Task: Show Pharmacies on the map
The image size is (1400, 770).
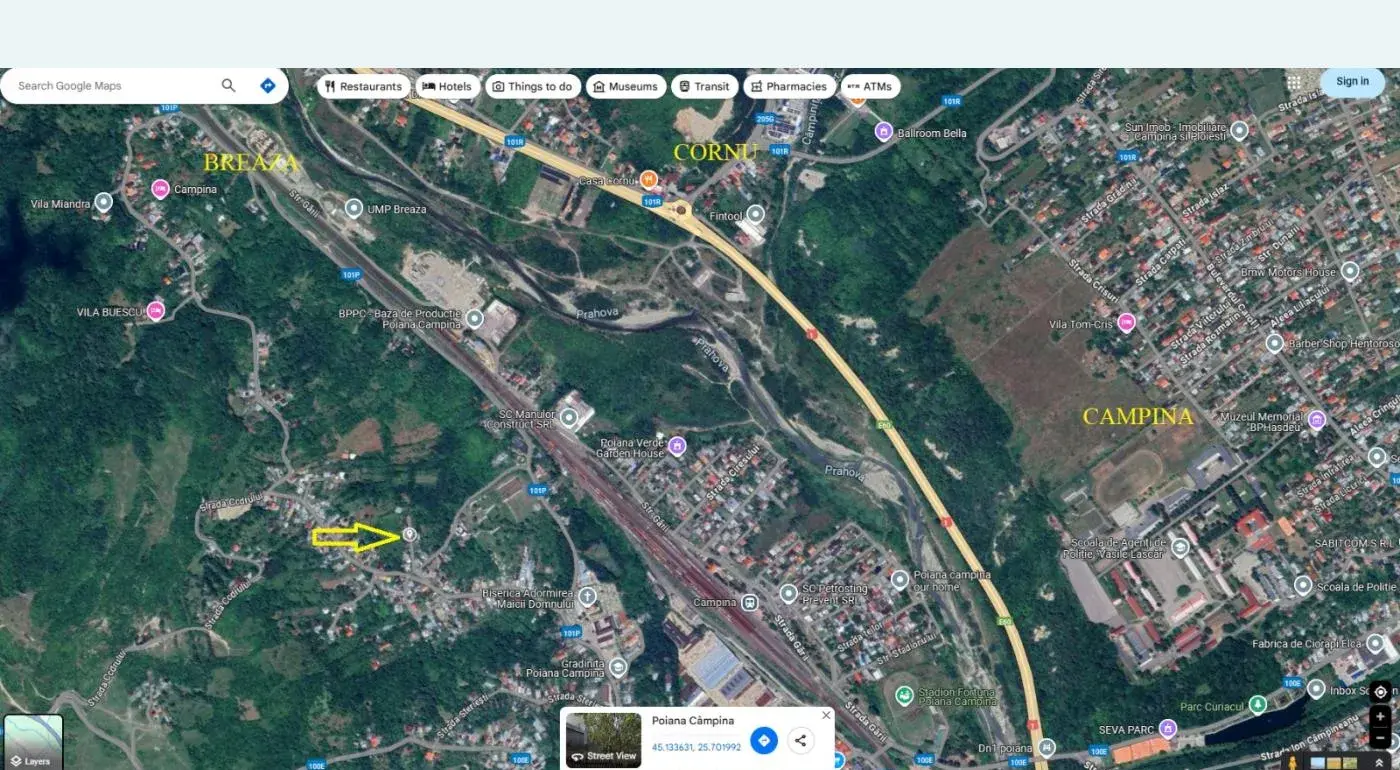Action: click(788, 87)
